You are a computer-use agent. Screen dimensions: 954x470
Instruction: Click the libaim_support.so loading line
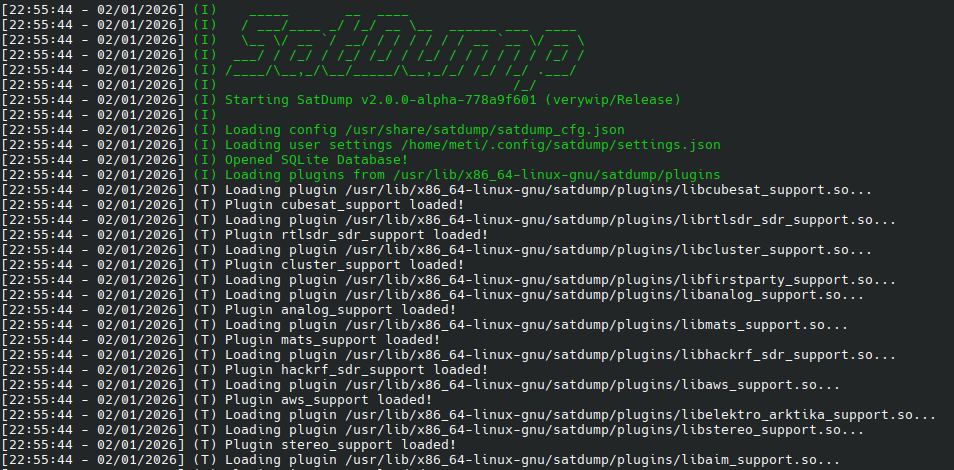421,460
